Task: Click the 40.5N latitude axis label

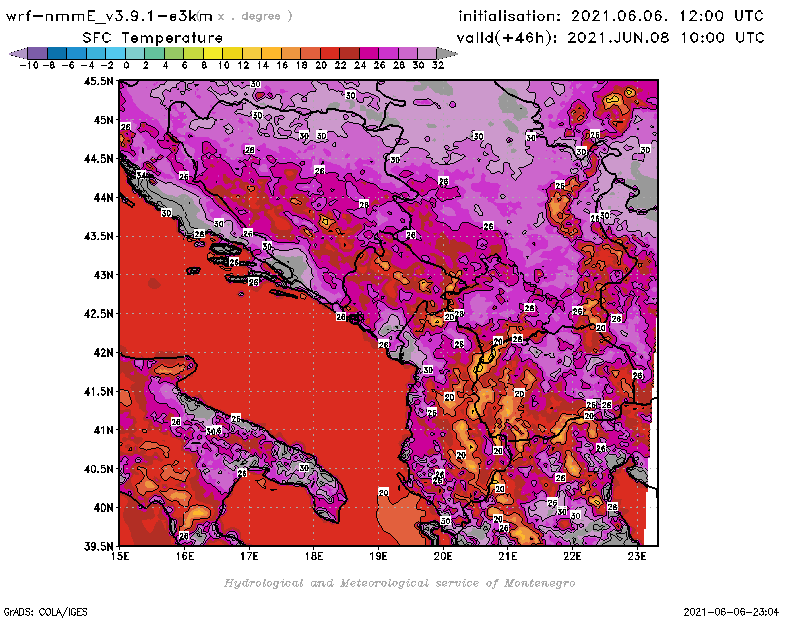Action: coord(98,469)
